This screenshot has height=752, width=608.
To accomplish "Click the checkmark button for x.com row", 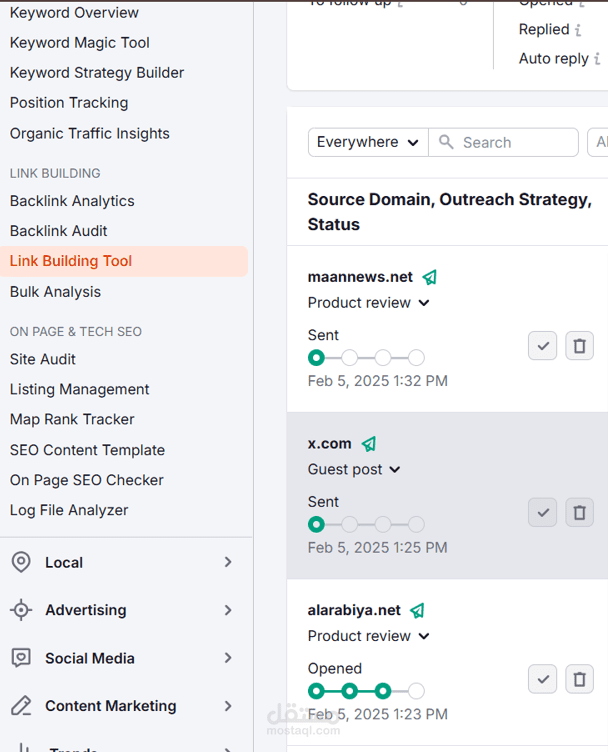I will tap(543, 513).
